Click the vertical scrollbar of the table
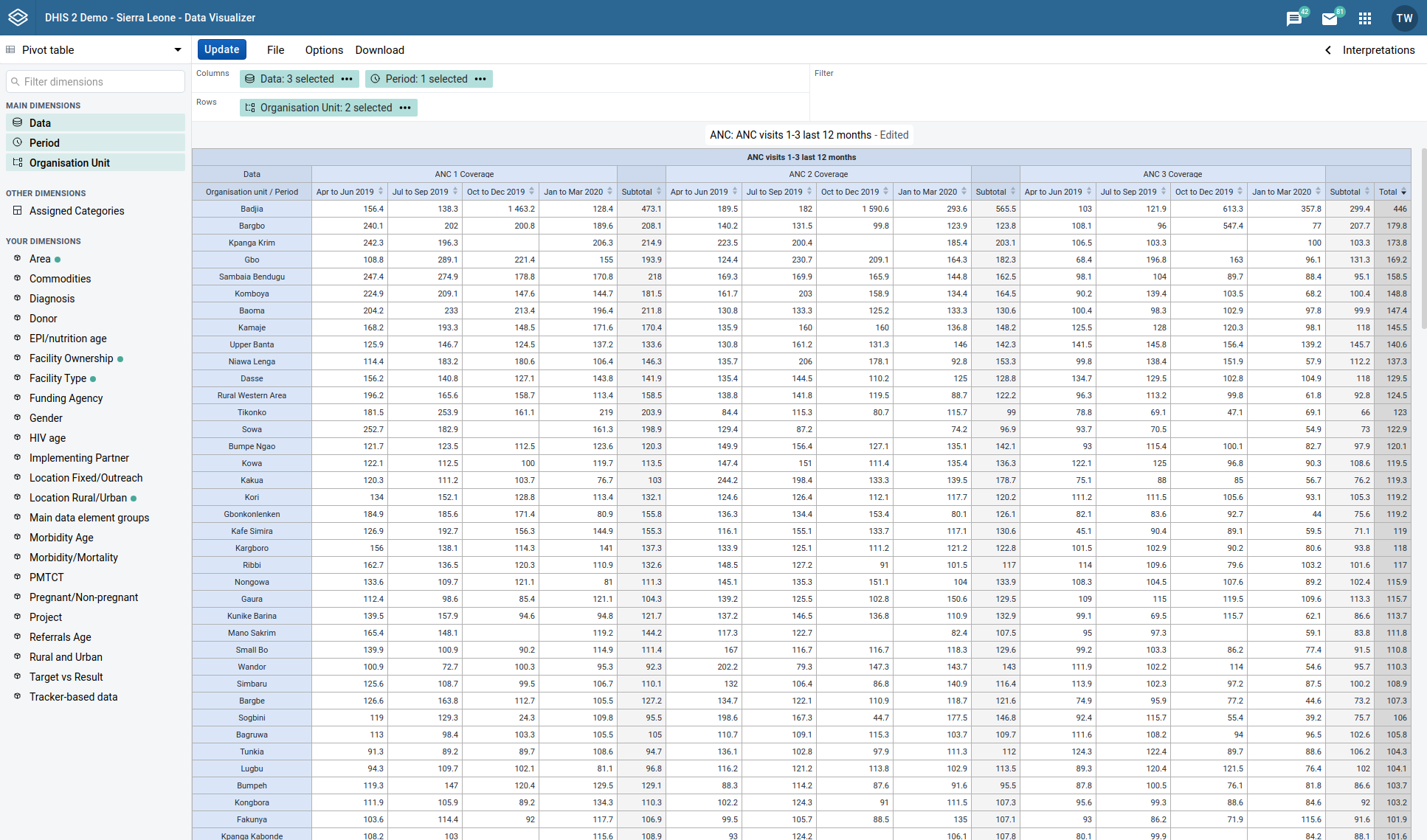The height and width of the screenshot is (840, 1427). pyautogui.click(x=1423, y=240)
